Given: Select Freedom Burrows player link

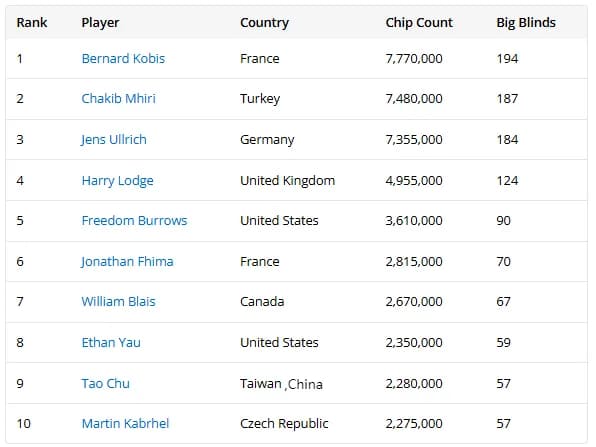Looking at the screenshot, I should [x=134, y=220].
